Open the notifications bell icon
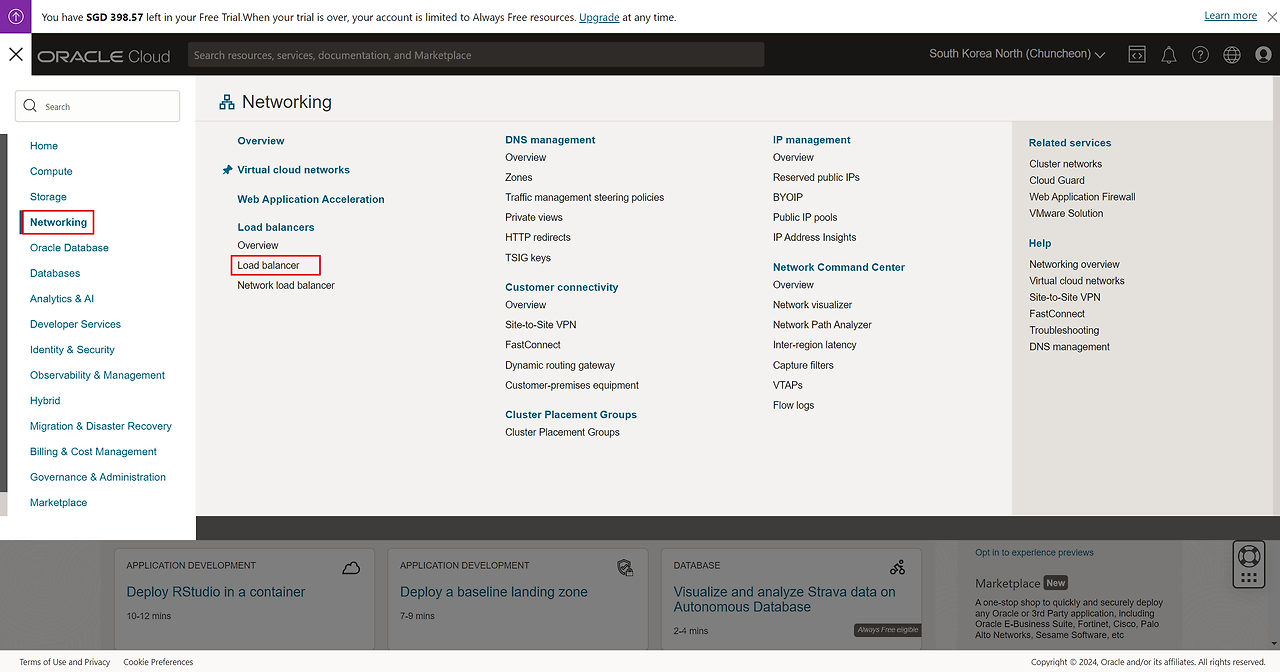 (1169, 55)
